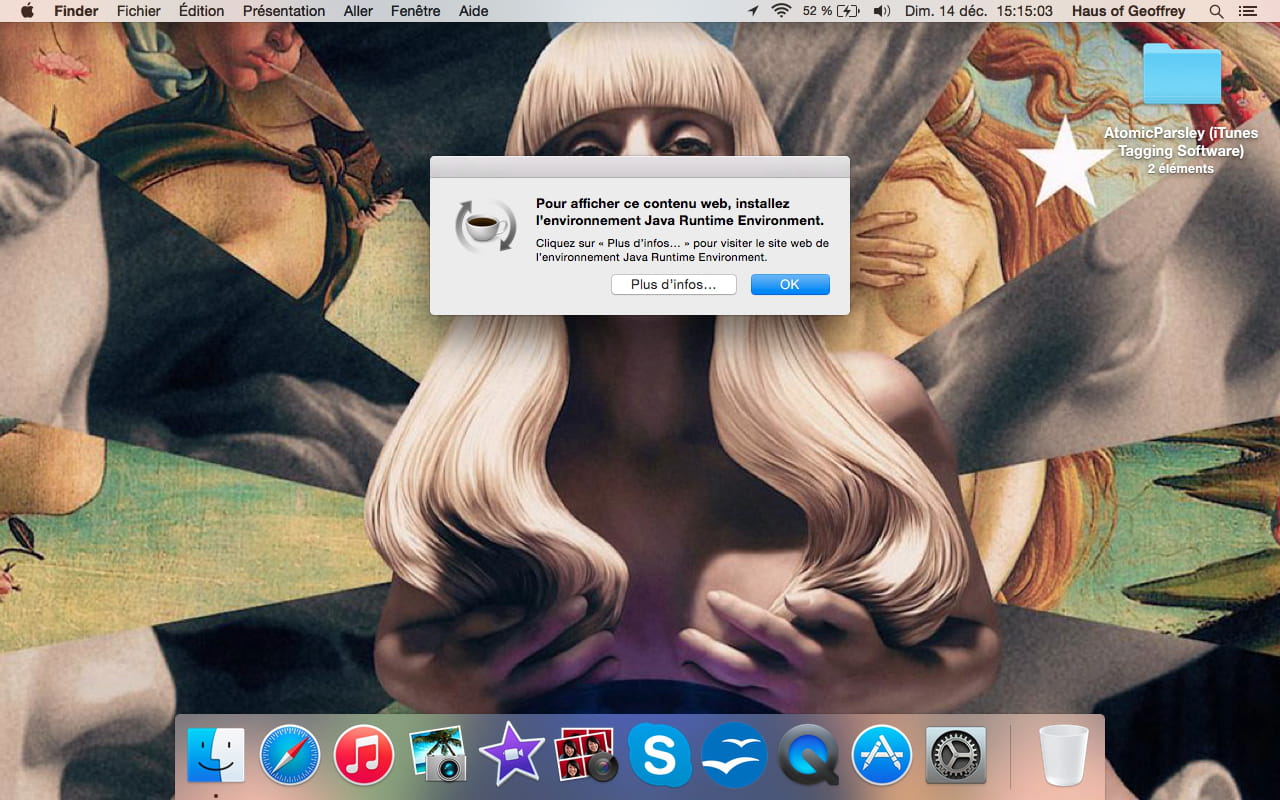Open iTunes from the Dock
1280x800 pixels.
click(364, 755)
